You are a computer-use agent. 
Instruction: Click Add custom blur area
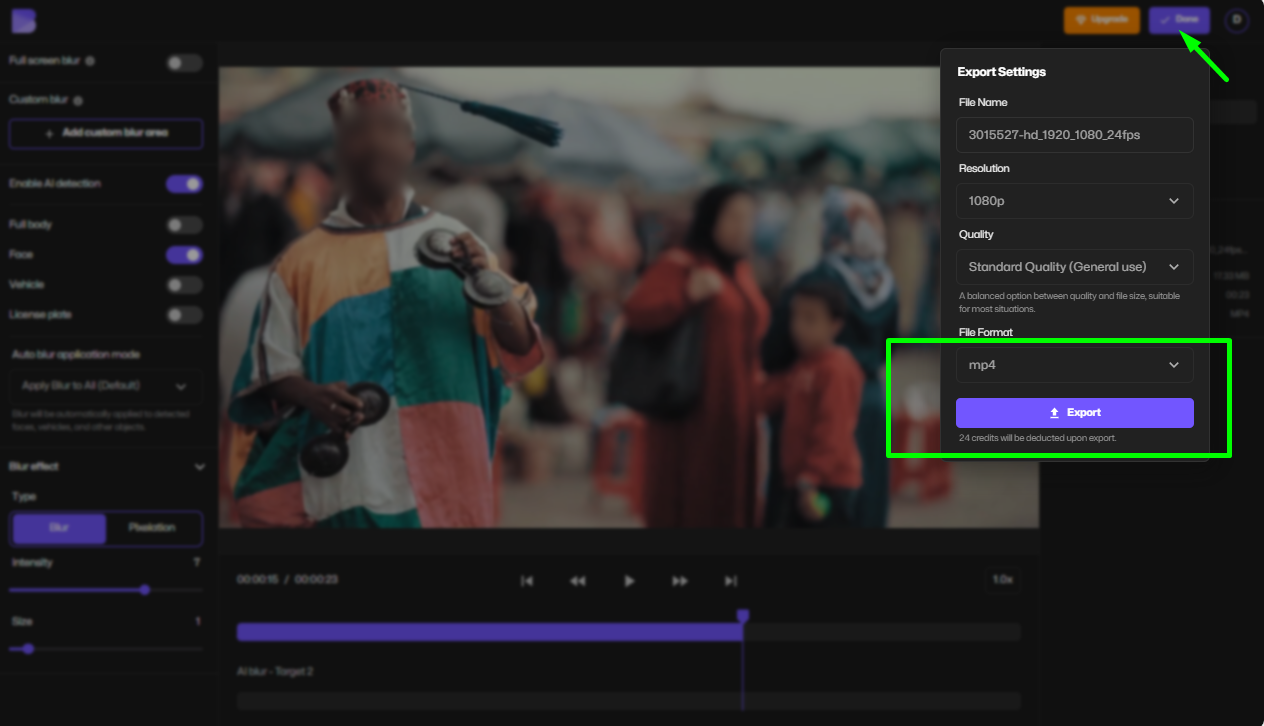106,133
